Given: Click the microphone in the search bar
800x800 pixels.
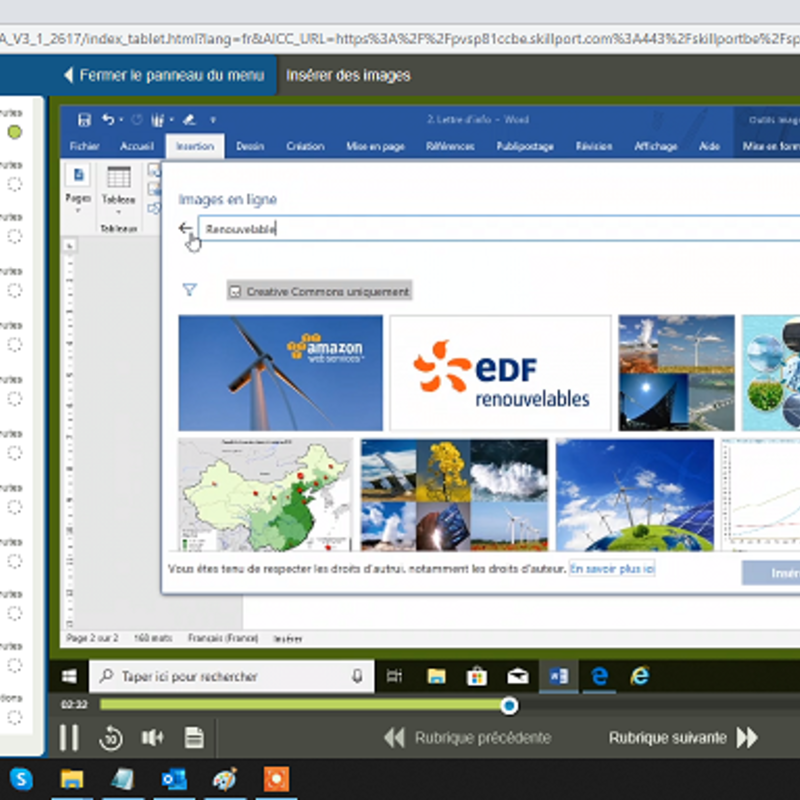Looking at the screenshot, I should coord(357,676).
